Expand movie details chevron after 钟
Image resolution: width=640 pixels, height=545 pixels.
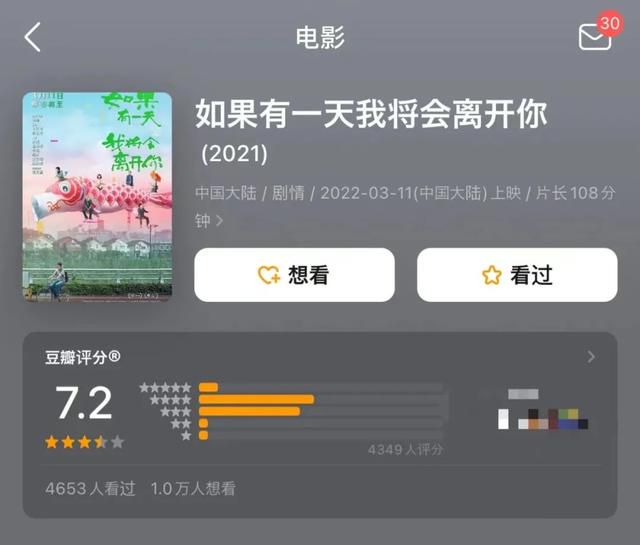tap(220, 221)
